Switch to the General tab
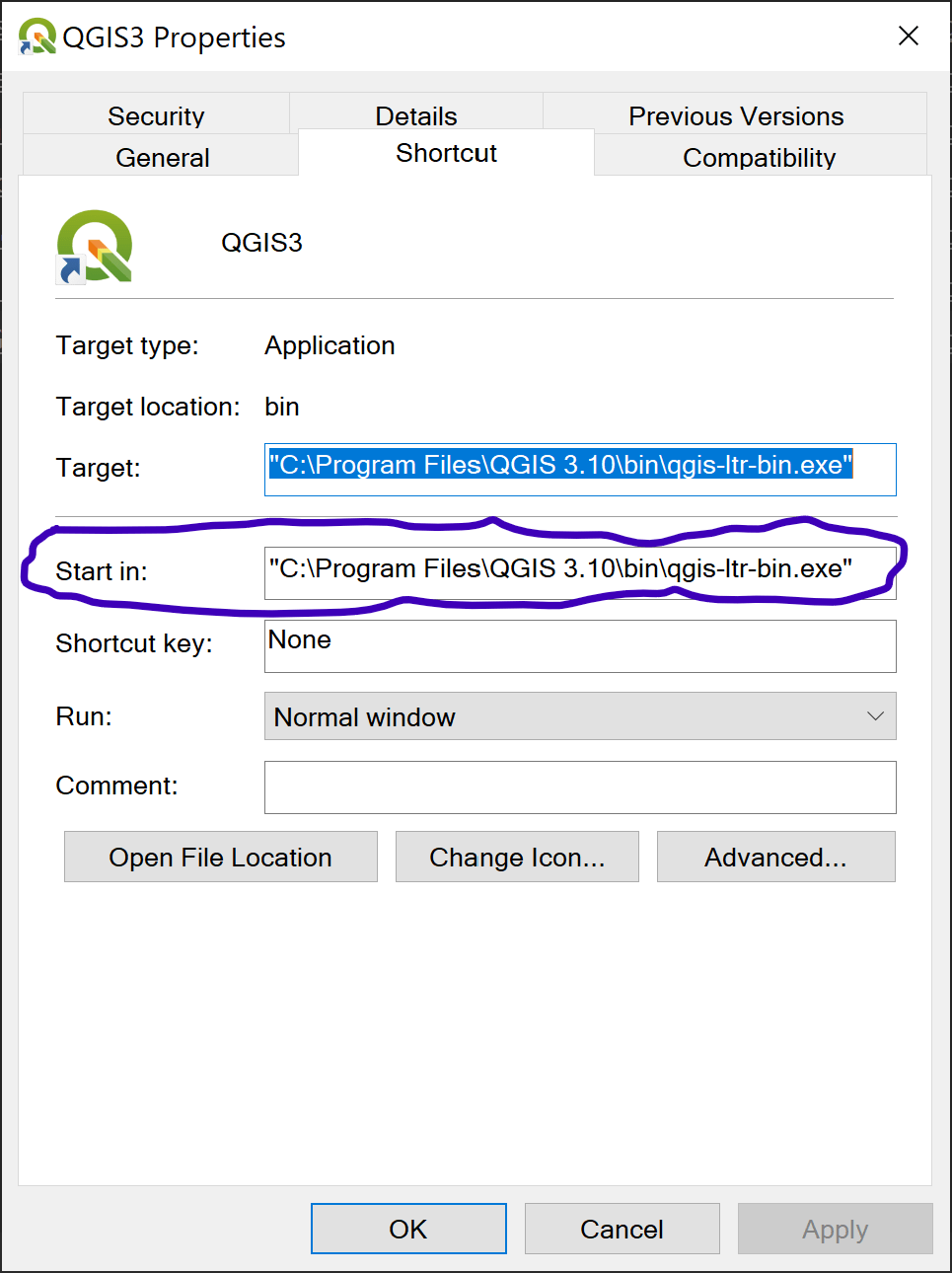The height and width of the screenshot is (1273, 952). 163,157
